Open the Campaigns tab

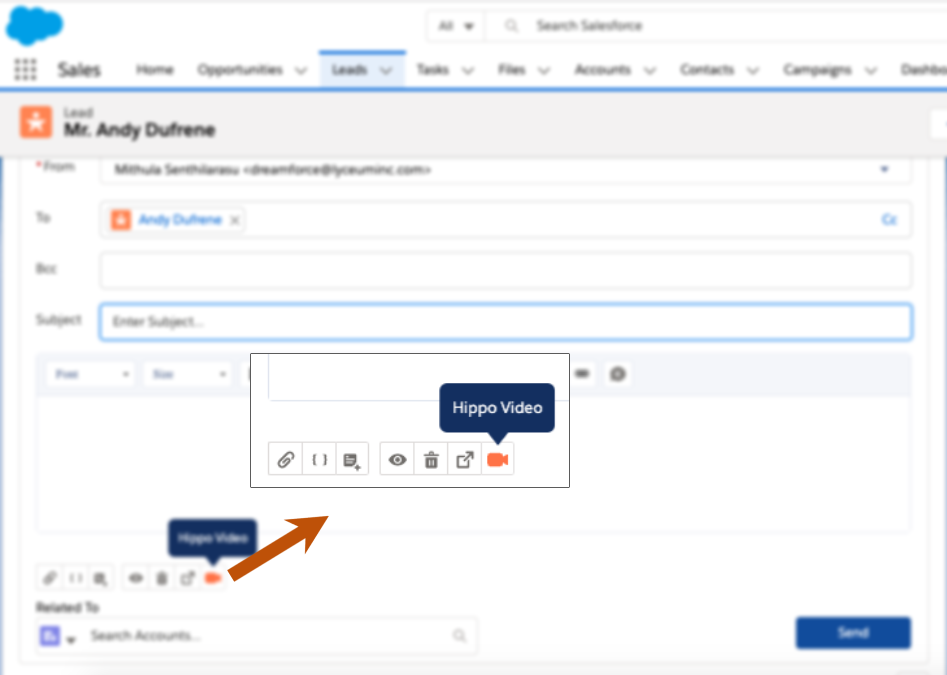(x=817, y=69)
